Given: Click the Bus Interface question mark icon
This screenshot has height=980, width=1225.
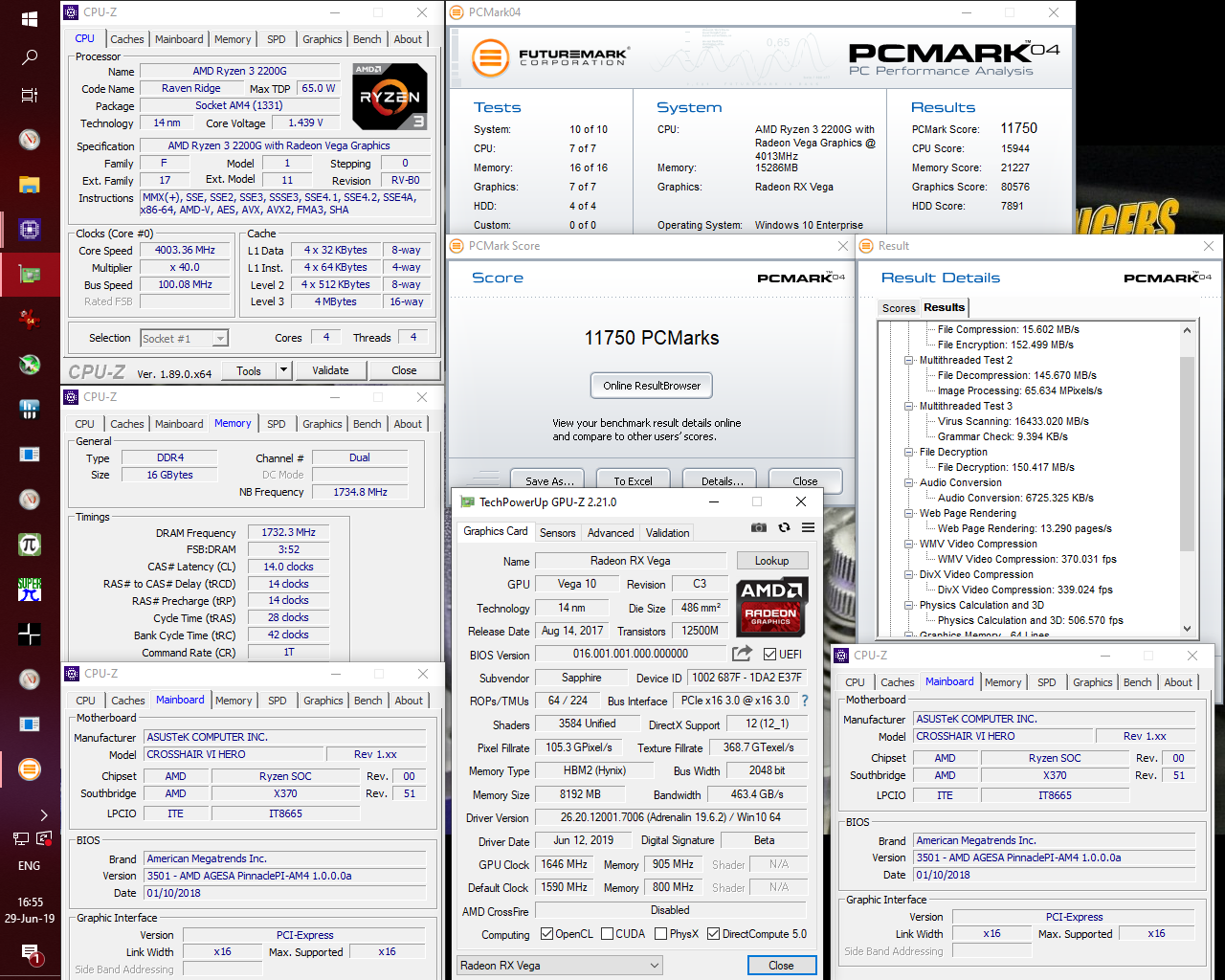Looking at the screenshot, I should [x=804, y=701].
